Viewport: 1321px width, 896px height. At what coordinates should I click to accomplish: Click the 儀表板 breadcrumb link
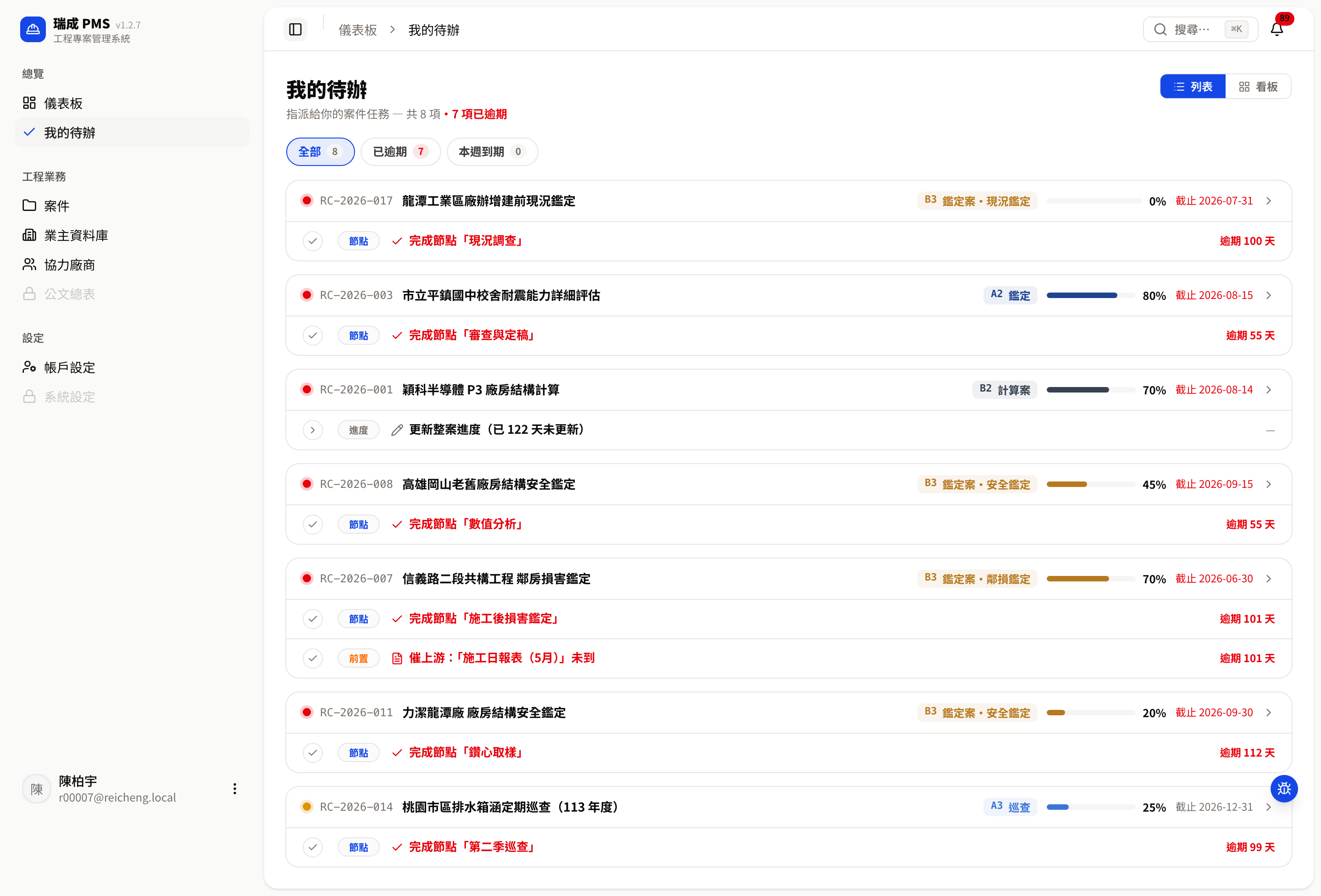pos(357,29)
